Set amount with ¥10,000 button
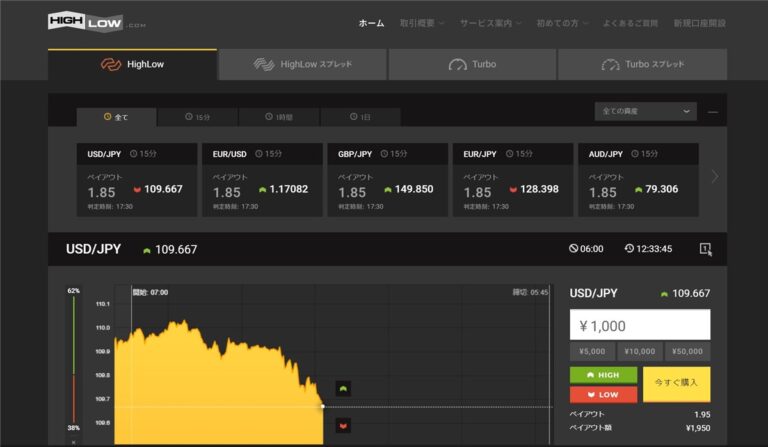This screenshot has width=768, height=447. tap(640, 352)
